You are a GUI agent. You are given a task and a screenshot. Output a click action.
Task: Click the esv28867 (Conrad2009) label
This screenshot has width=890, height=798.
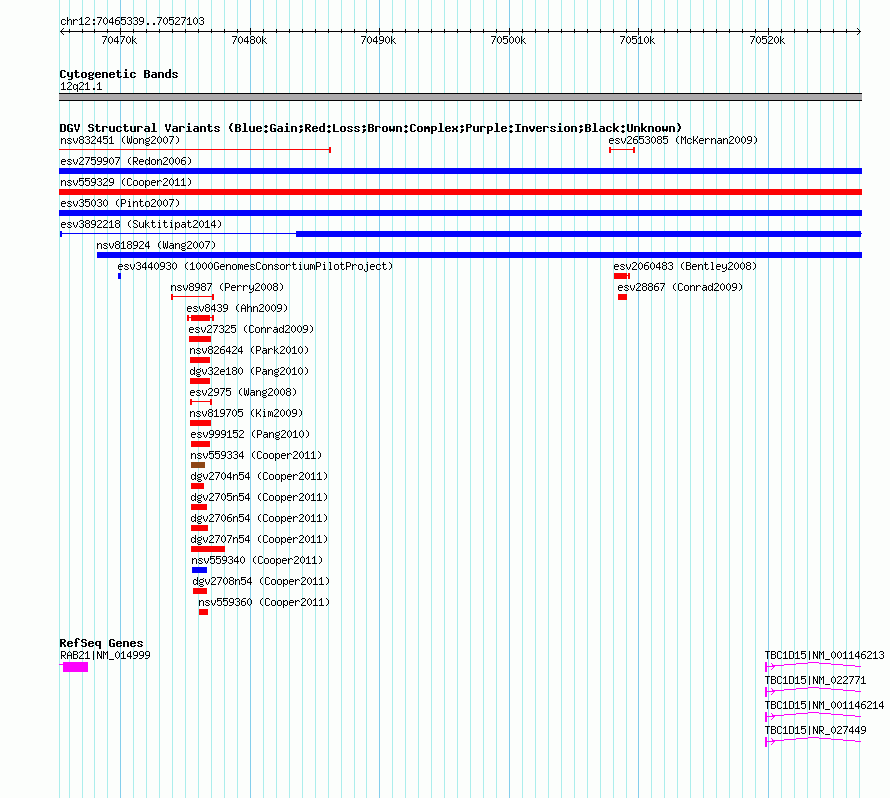click(x=680, y=287)
